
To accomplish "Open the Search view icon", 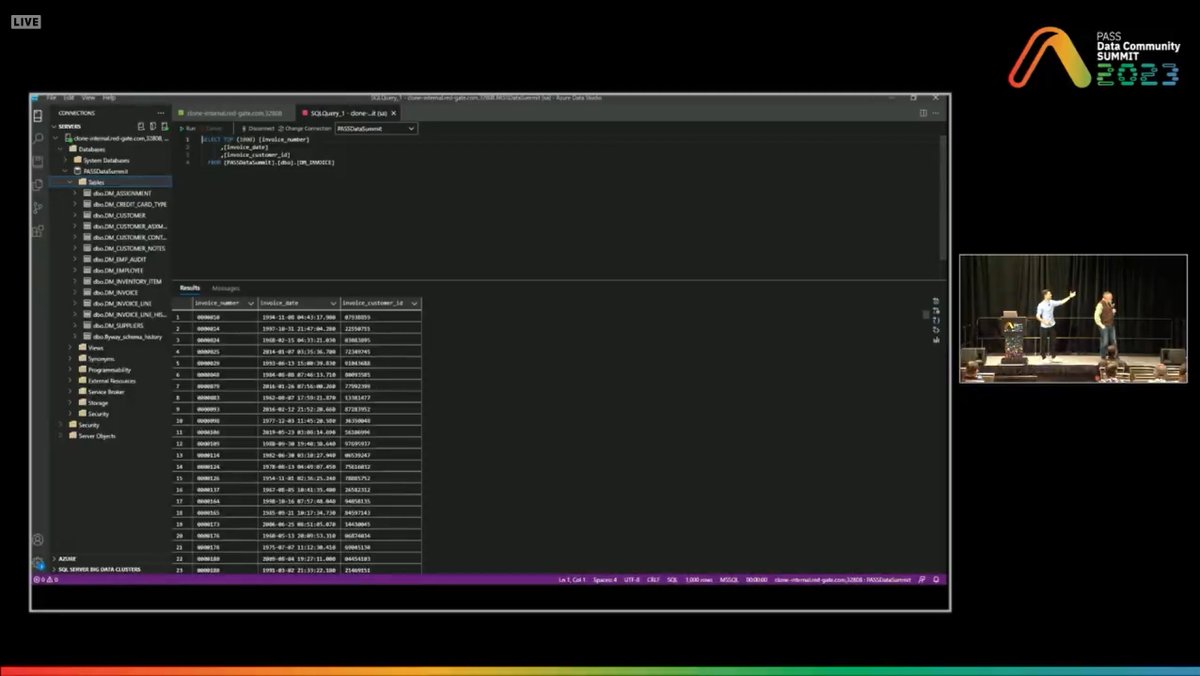I will pos(38,139).
